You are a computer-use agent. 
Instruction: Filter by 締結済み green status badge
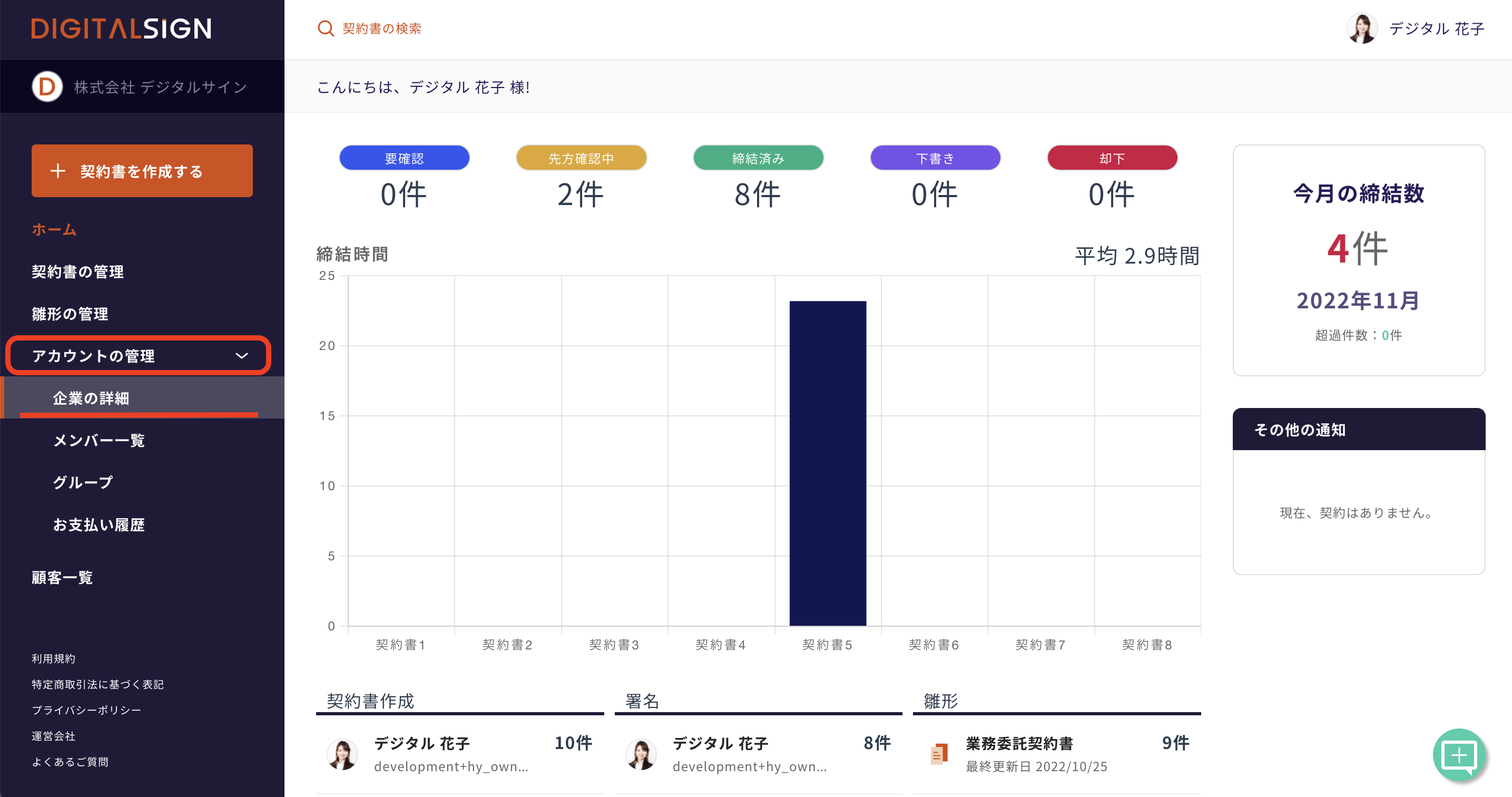coord(758,158)
